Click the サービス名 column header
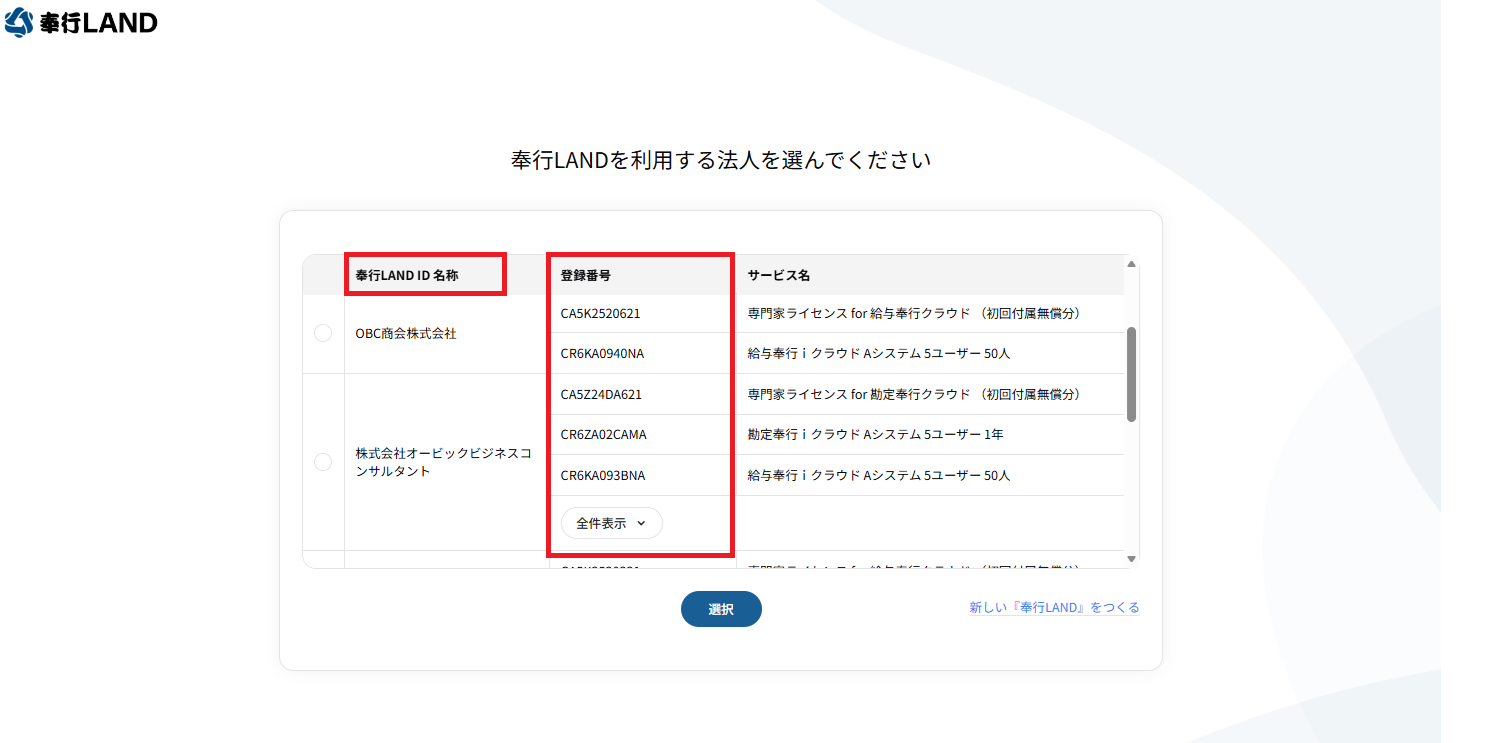The image size is (1507, 743). pyautogui.click(x=779, y=275)
